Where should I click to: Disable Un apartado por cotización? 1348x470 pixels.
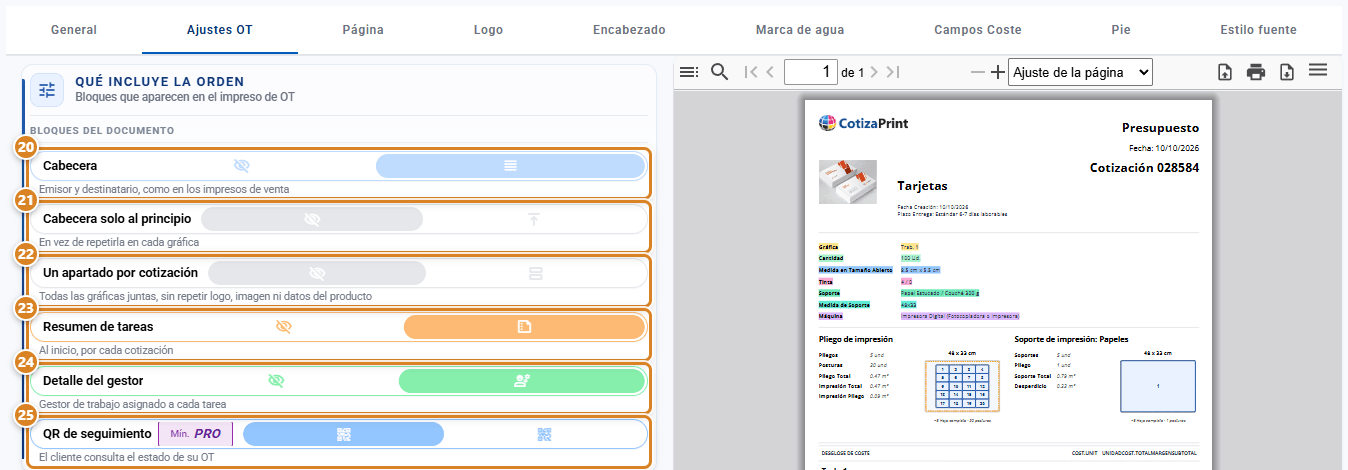(317, 273)
